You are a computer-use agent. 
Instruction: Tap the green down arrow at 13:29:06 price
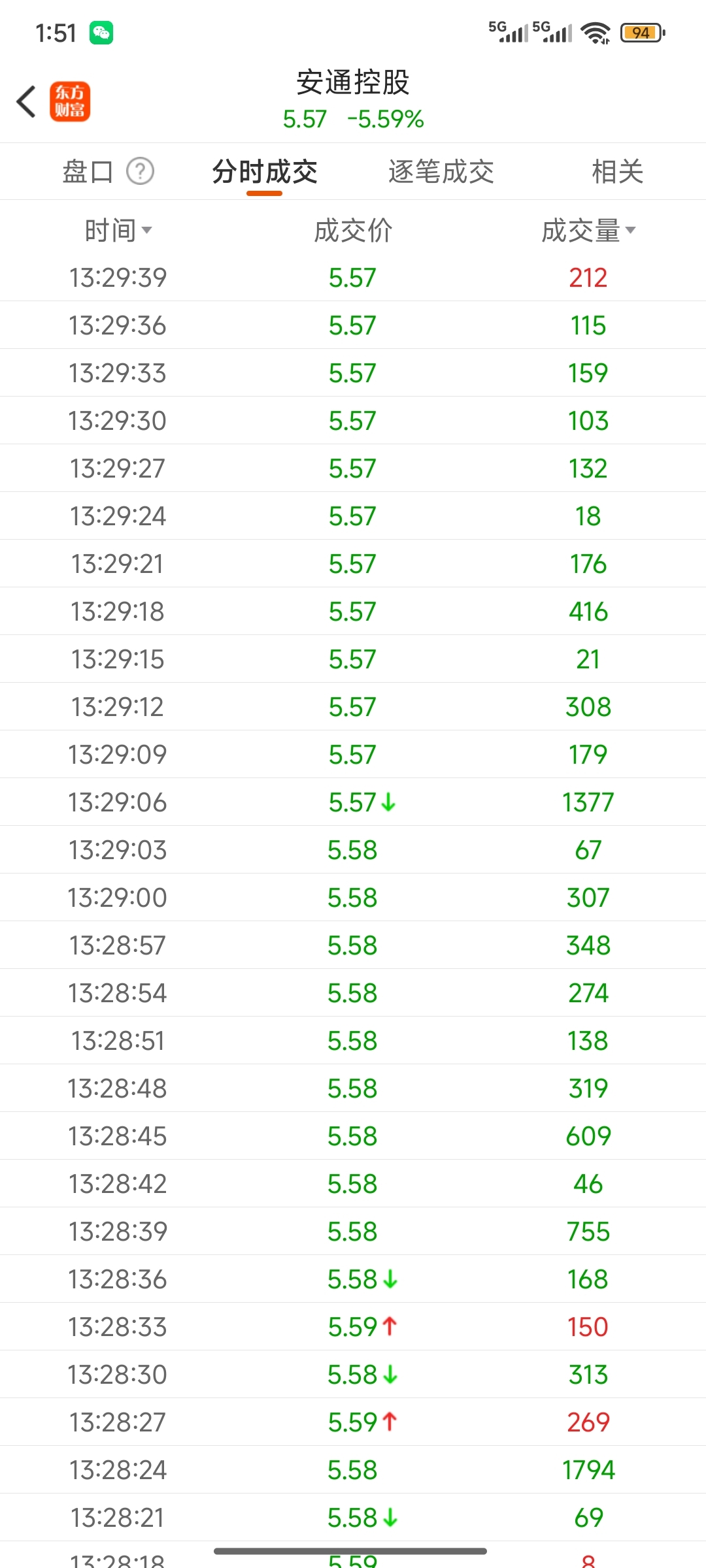click(388, 802)
